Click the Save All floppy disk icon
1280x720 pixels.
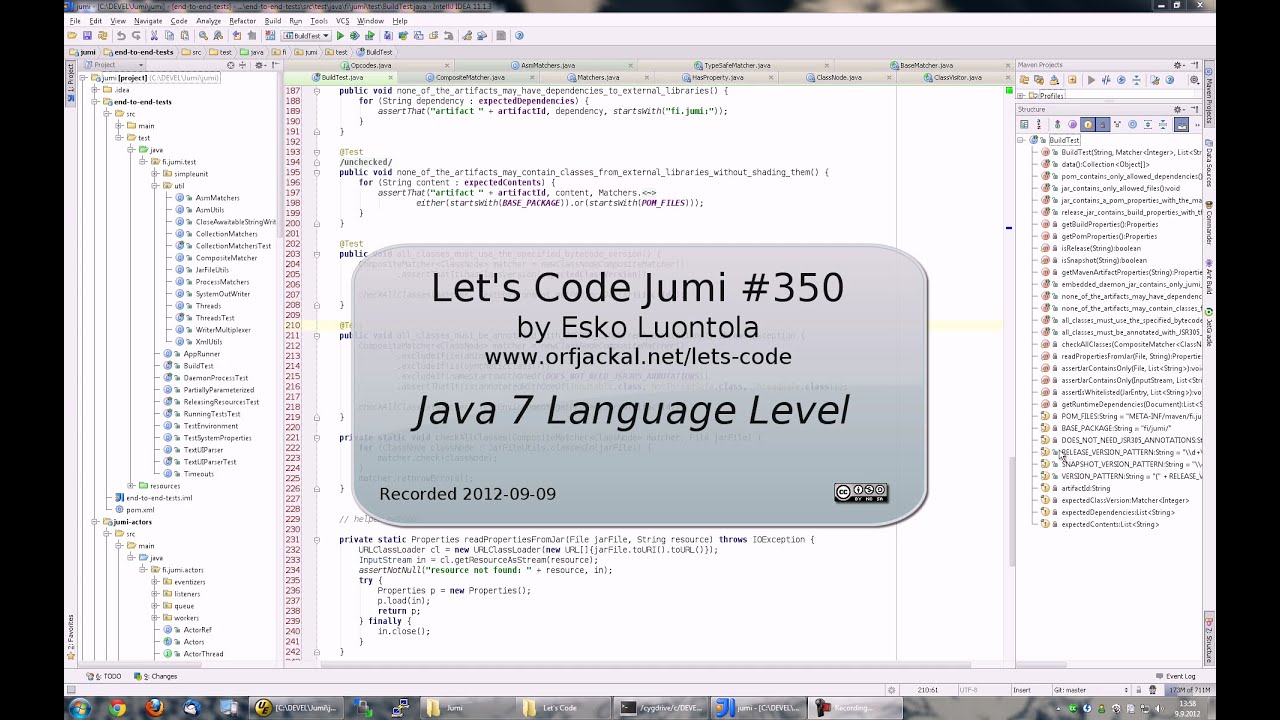[x=87, y=35]
